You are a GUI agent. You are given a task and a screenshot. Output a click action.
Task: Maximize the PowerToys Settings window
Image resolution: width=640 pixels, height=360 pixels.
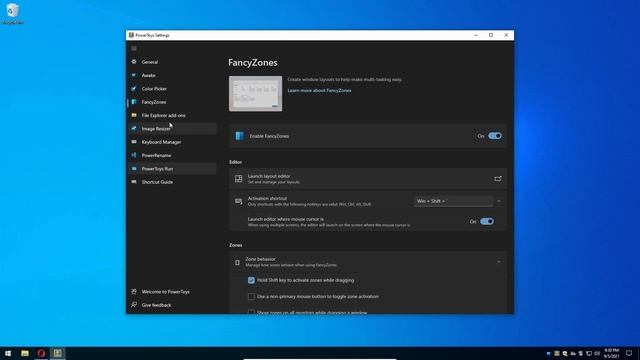pyautogui.click(x=491, y=35)
